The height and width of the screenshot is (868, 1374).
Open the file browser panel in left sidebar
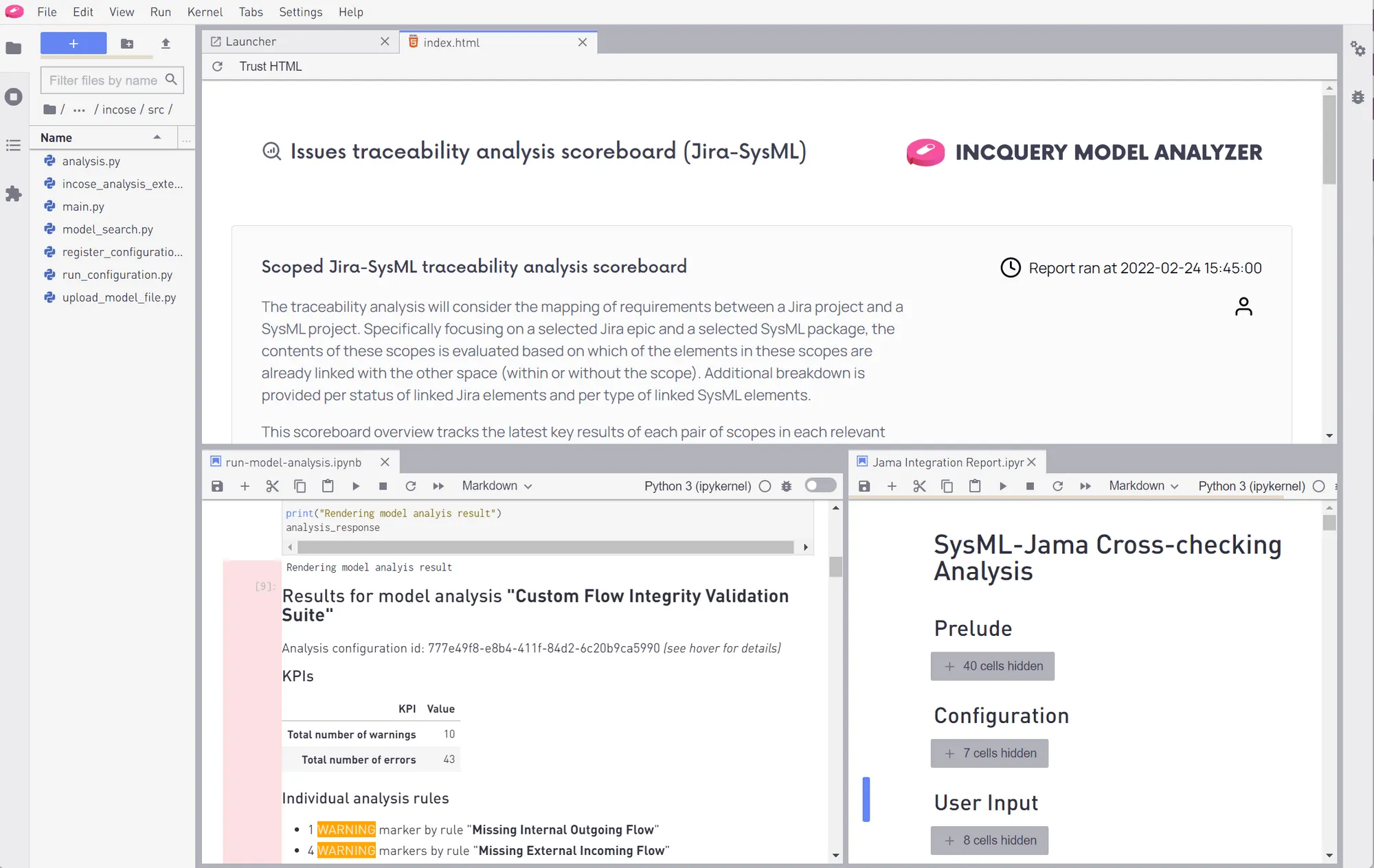pos(14,48)
